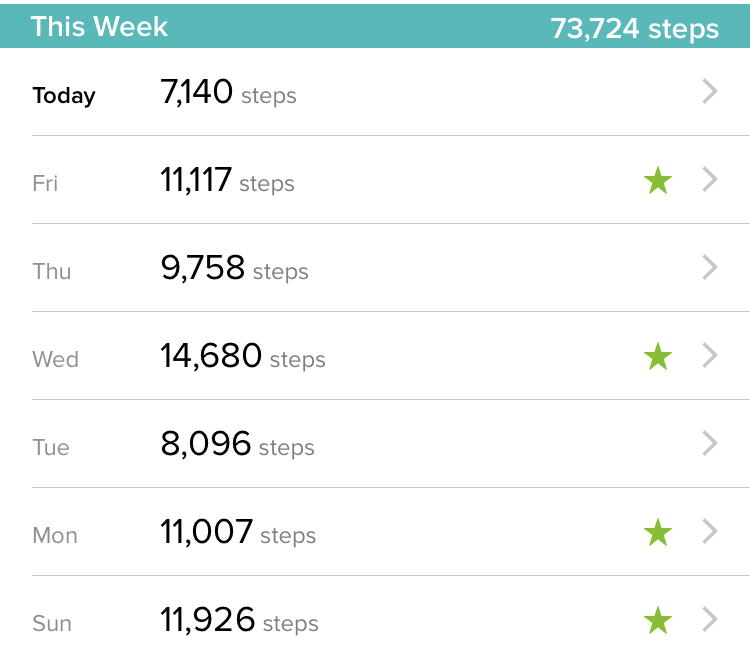Click the 73,724 steps weekly total

(634, 29)
